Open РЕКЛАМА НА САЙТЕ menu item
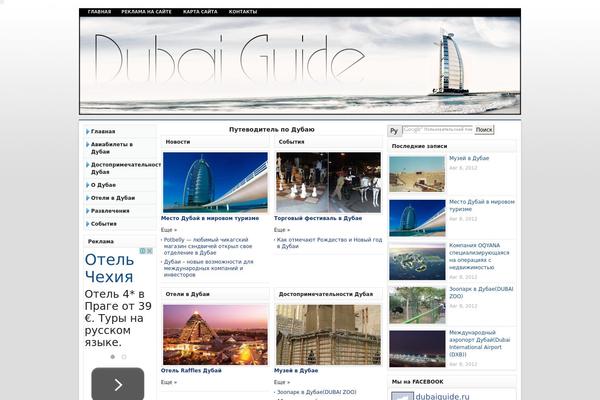The height and width of the screenshot is (400, 600). coord(146,12)
